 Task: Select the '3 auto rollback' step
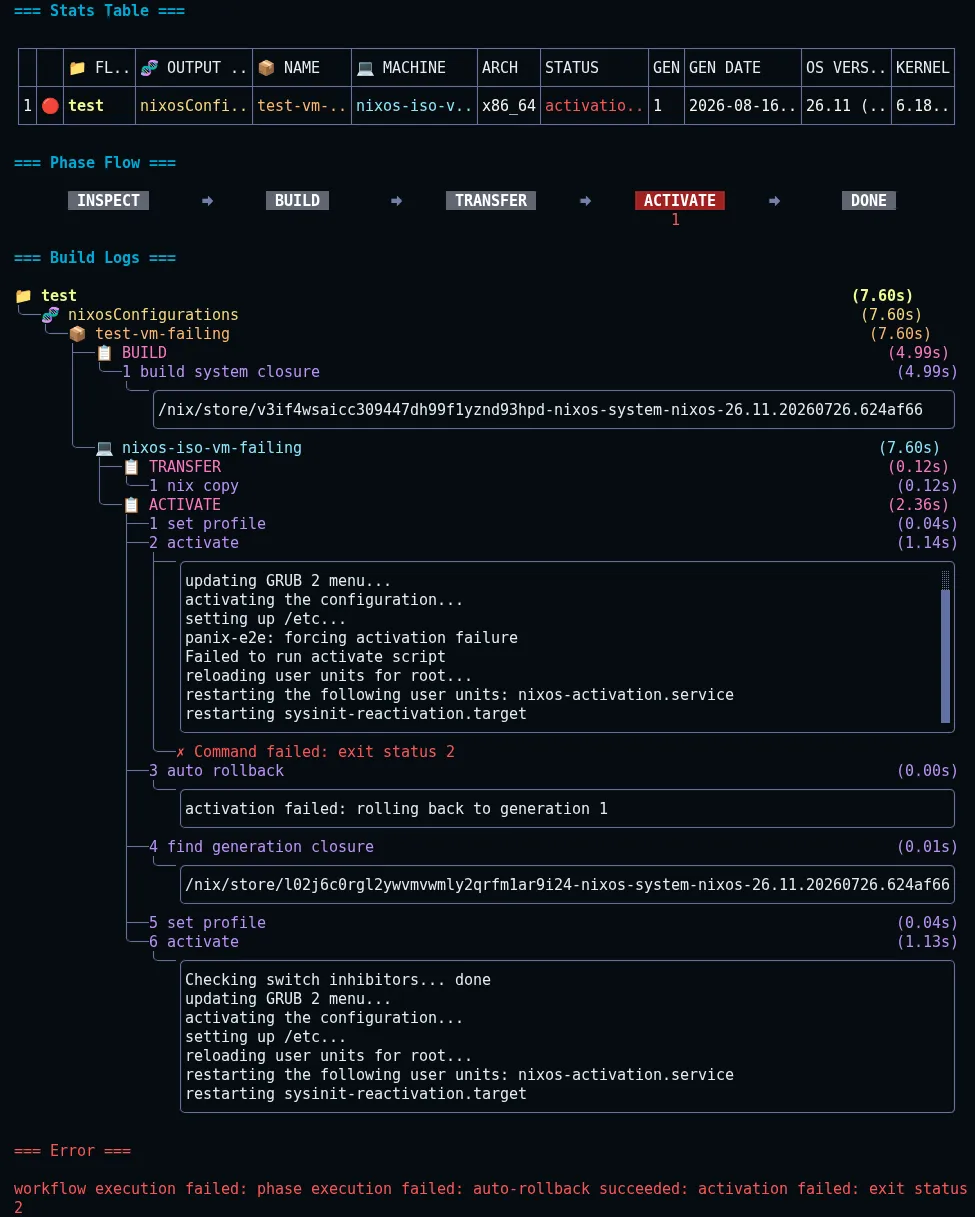click(216, 771)
